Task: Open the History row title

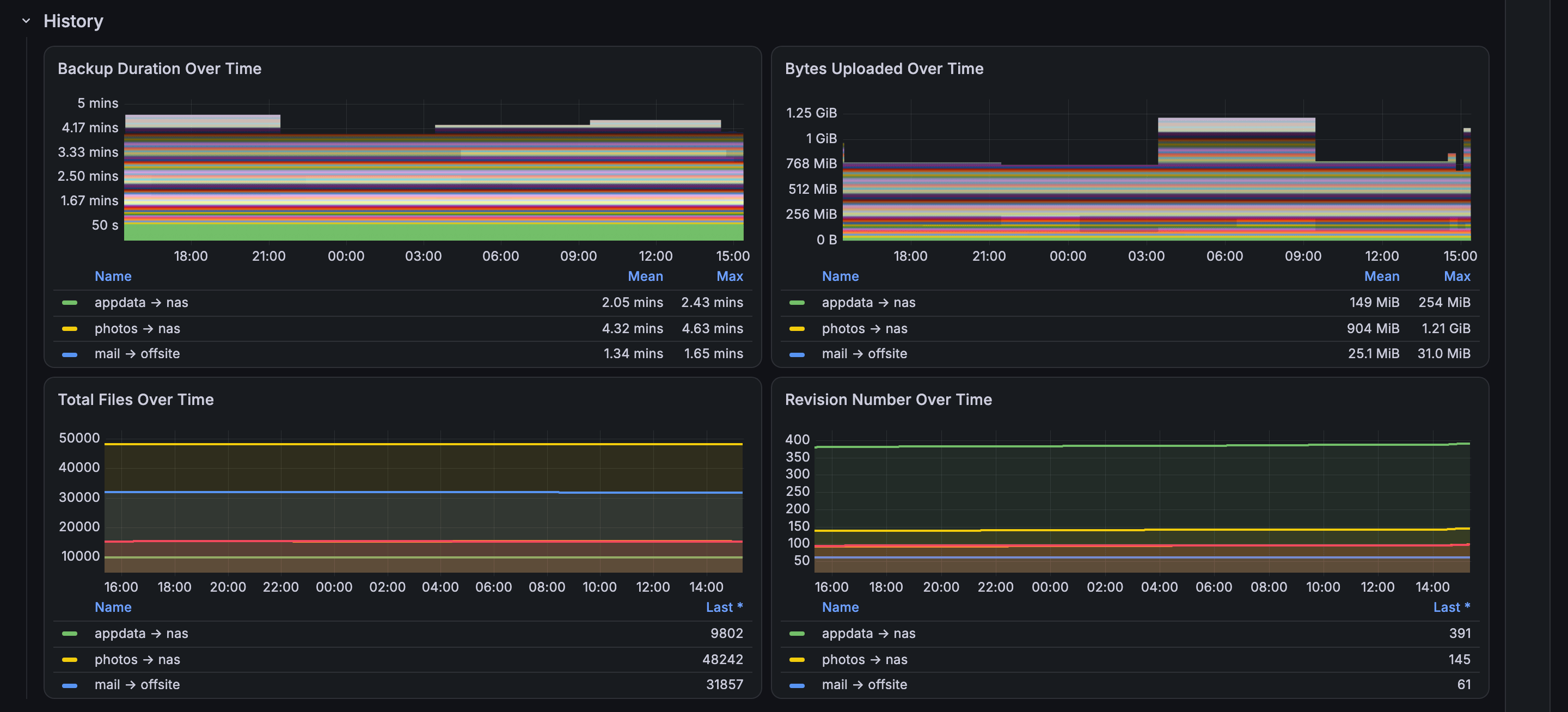Action: (x=73, y=21)
